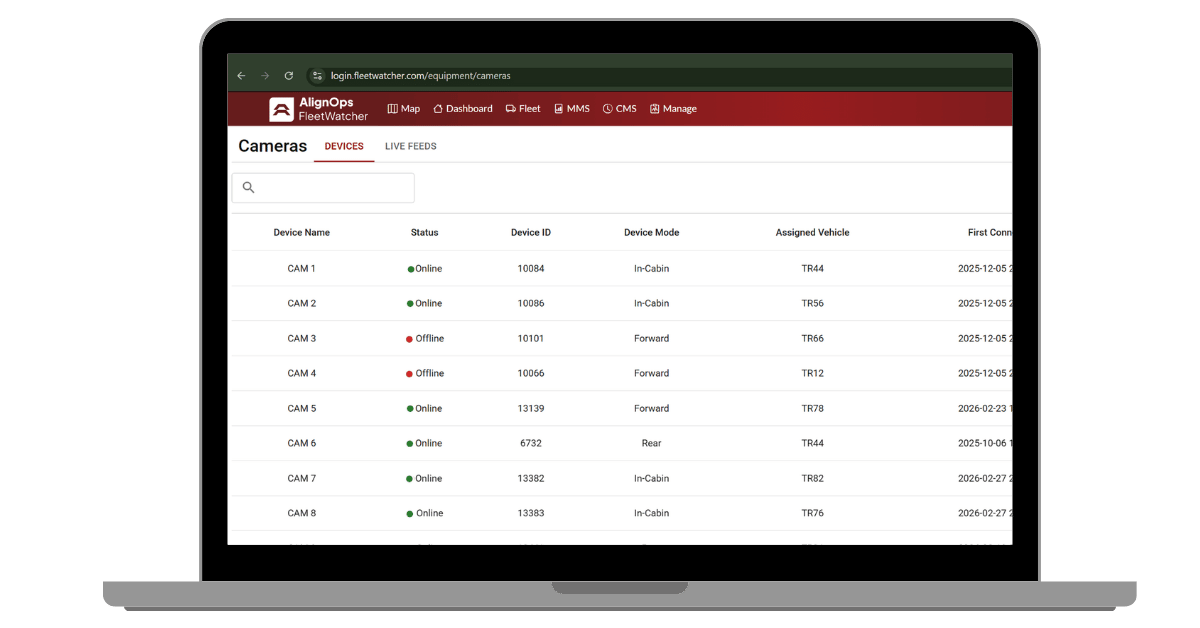Reload the page with the refresh icon
1200x628 pixels.
[x=289, y=76]
